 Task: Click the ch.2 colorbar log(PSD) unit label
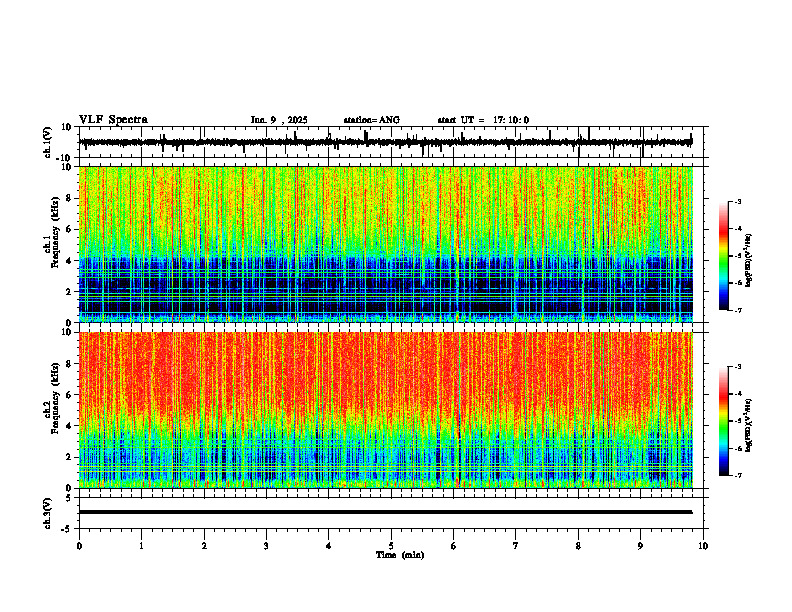tap(749, 425)
